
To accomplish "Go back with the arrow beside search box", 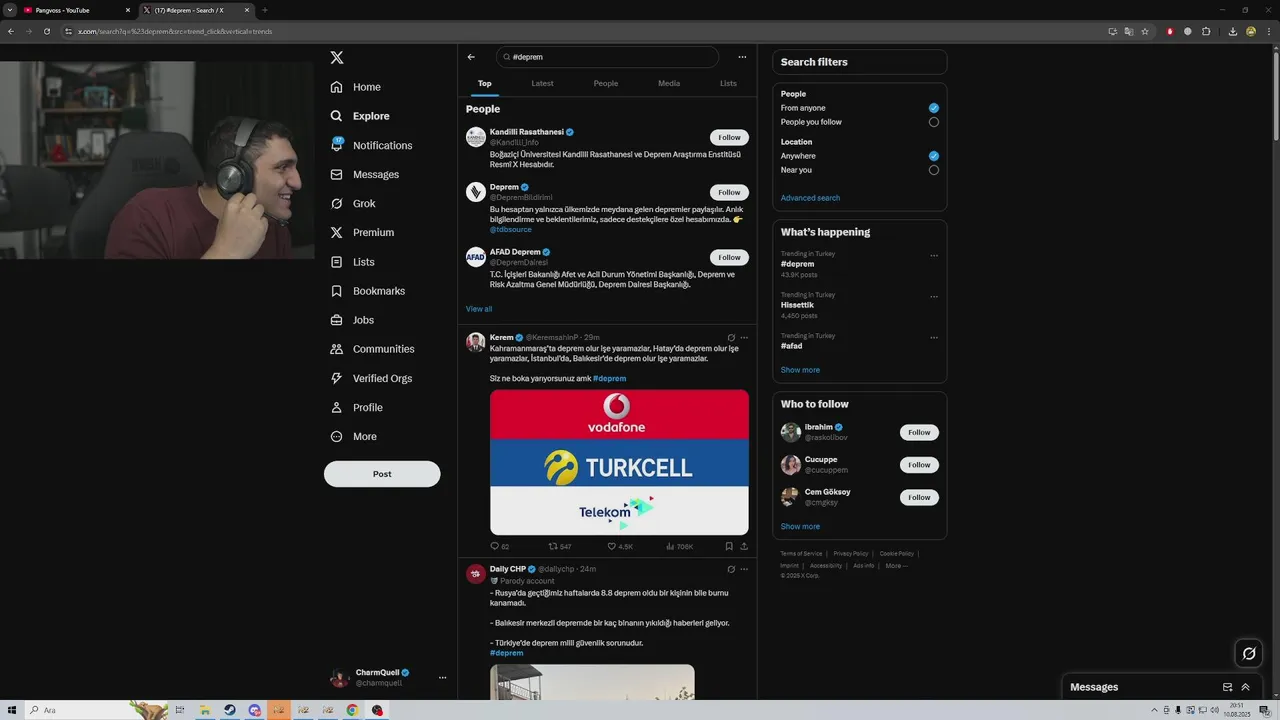I will pos(471,57).
